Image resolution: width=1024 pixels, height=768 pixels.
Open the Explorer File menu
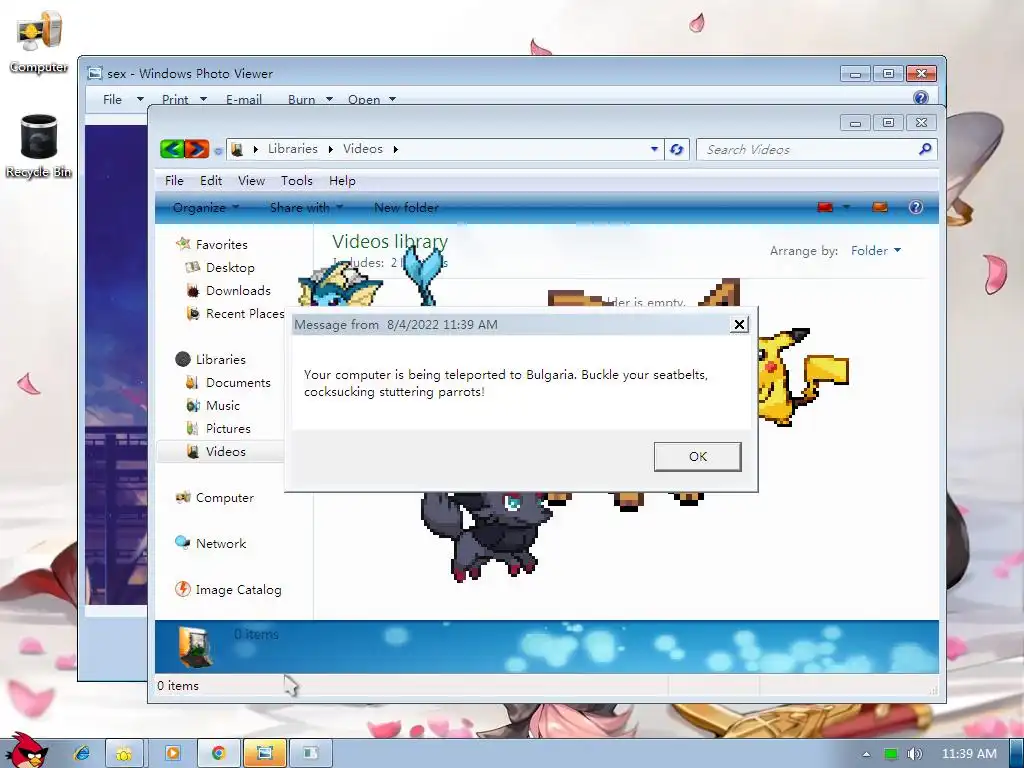tap(174, 181)
